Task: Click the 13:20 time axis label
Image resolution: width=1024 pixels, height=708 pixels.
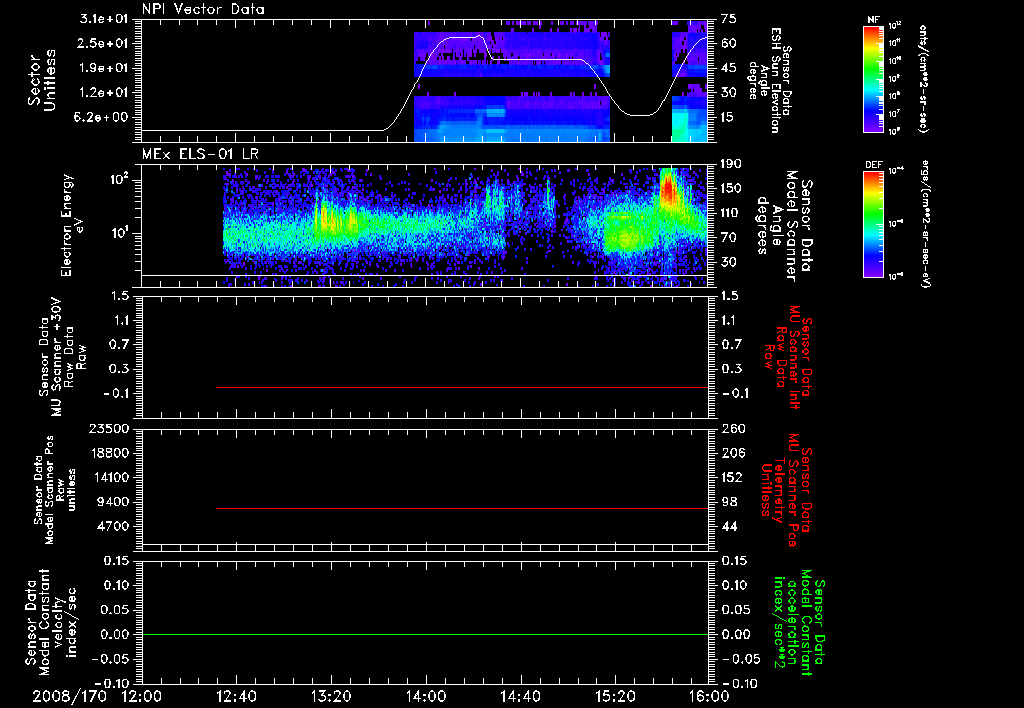Action: click(331, 696)
